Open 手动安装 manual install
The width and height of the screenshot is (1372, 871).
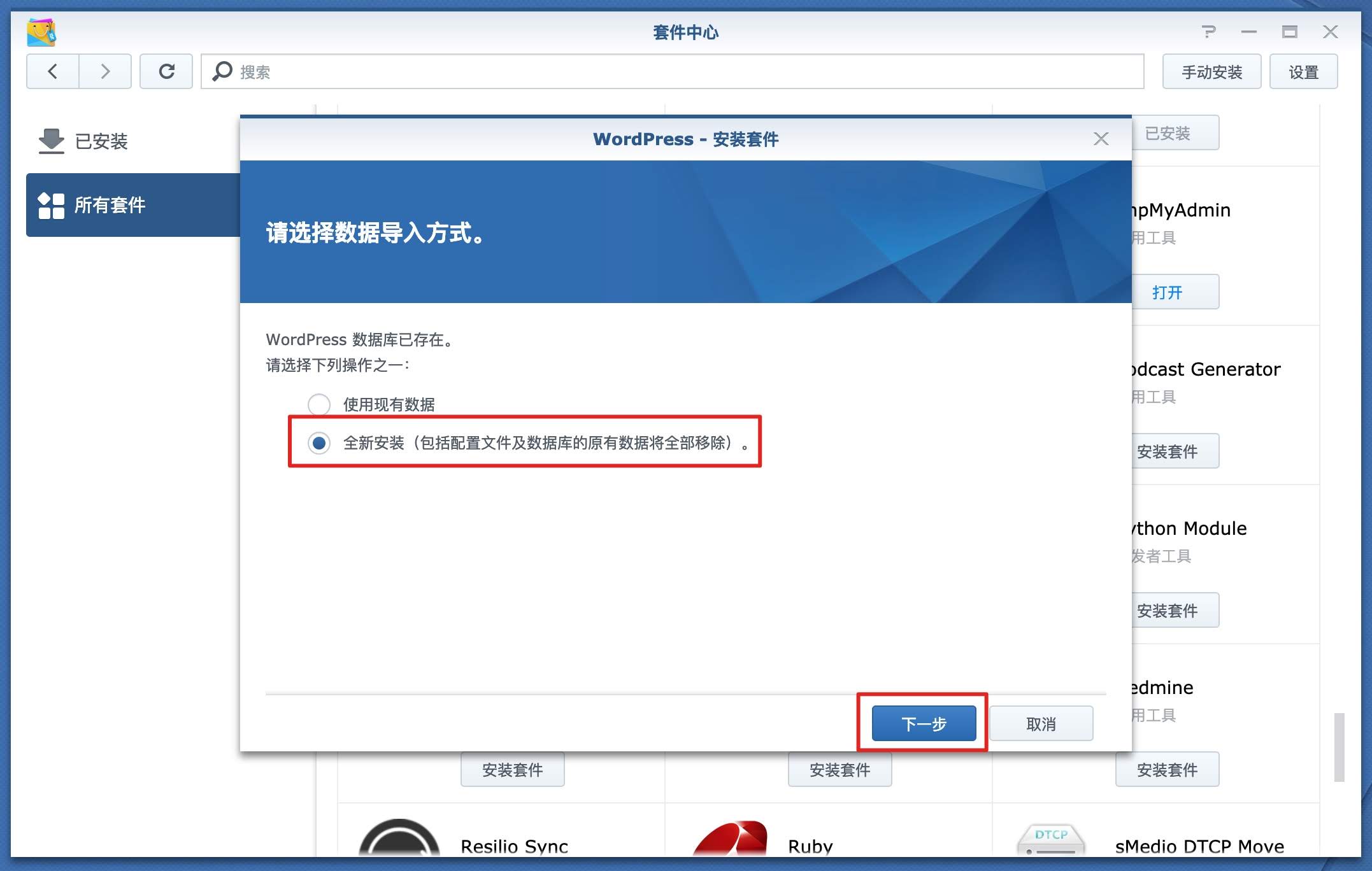point(1211,72)
